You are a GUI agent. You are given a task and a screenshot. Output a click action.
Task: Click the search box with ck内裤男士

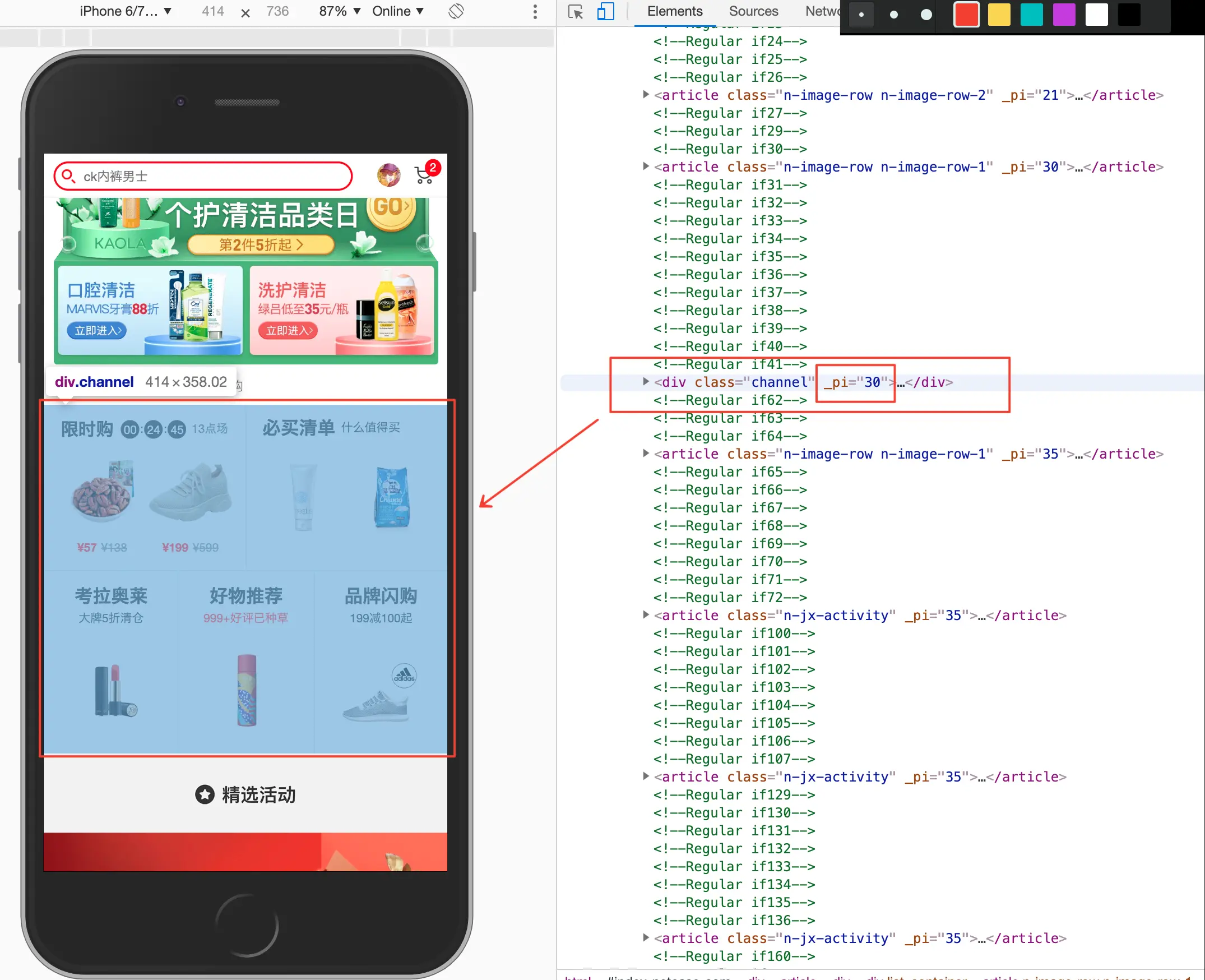click(x=203, y=176)
